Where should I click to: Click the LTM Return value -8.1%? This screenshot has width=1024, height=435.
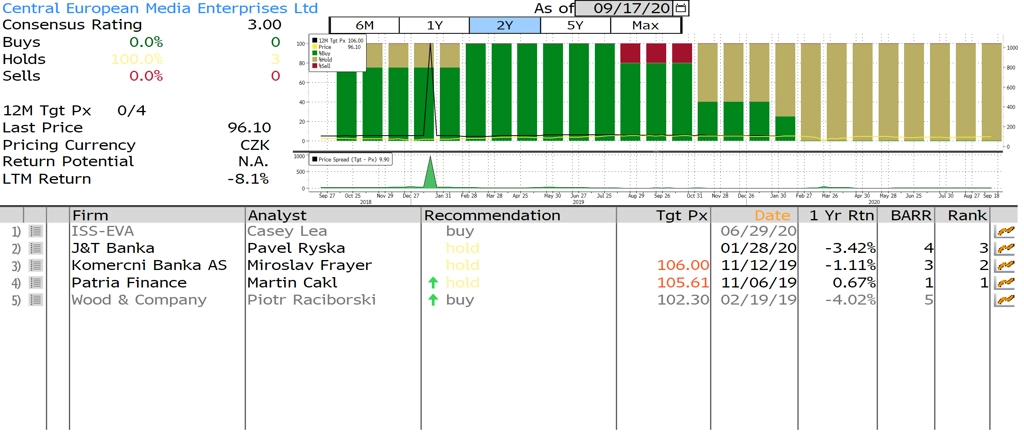249,179
